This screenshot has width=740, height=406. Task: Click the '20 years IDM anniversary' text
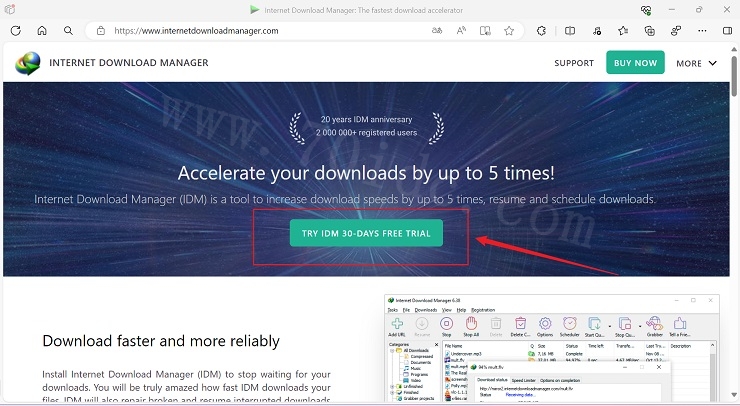click(x=366, y=119)
